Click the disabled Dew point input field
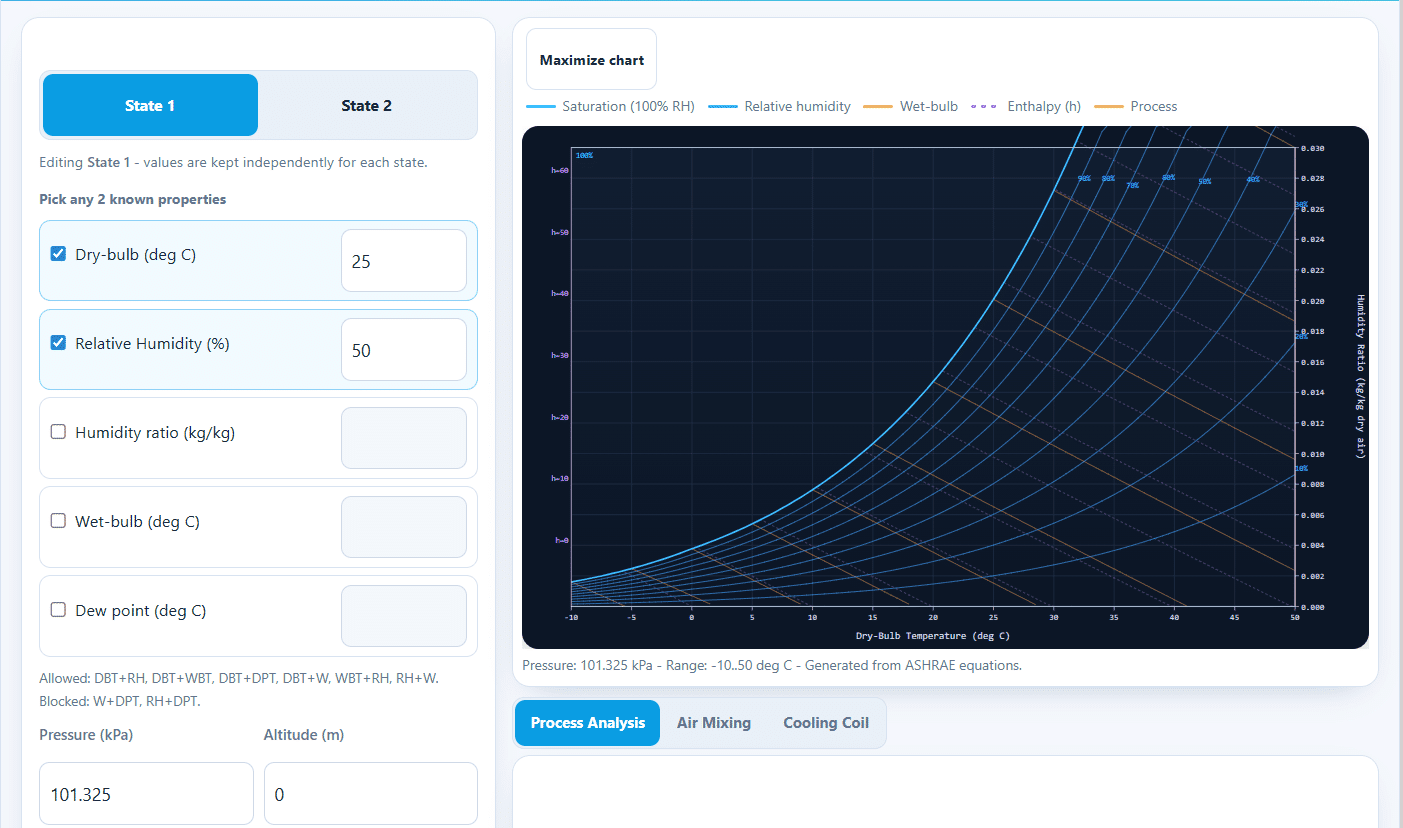The image size is (1403, 828). 404,616
